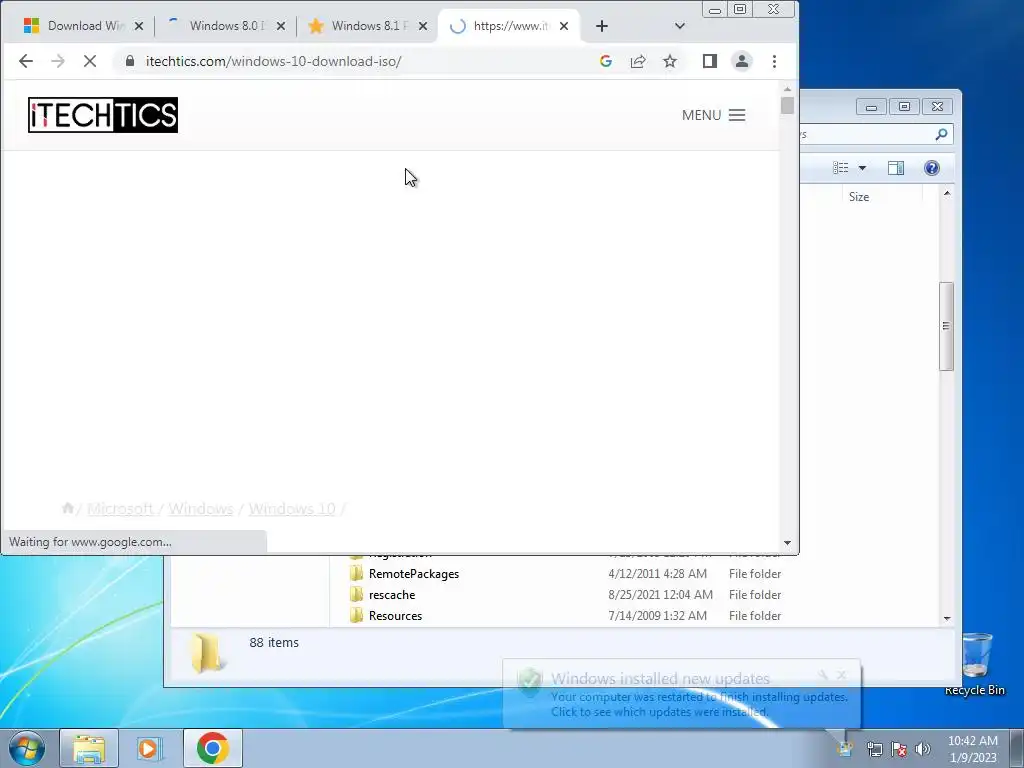Click the Microsoft breadcrumb link

point(120,509)
